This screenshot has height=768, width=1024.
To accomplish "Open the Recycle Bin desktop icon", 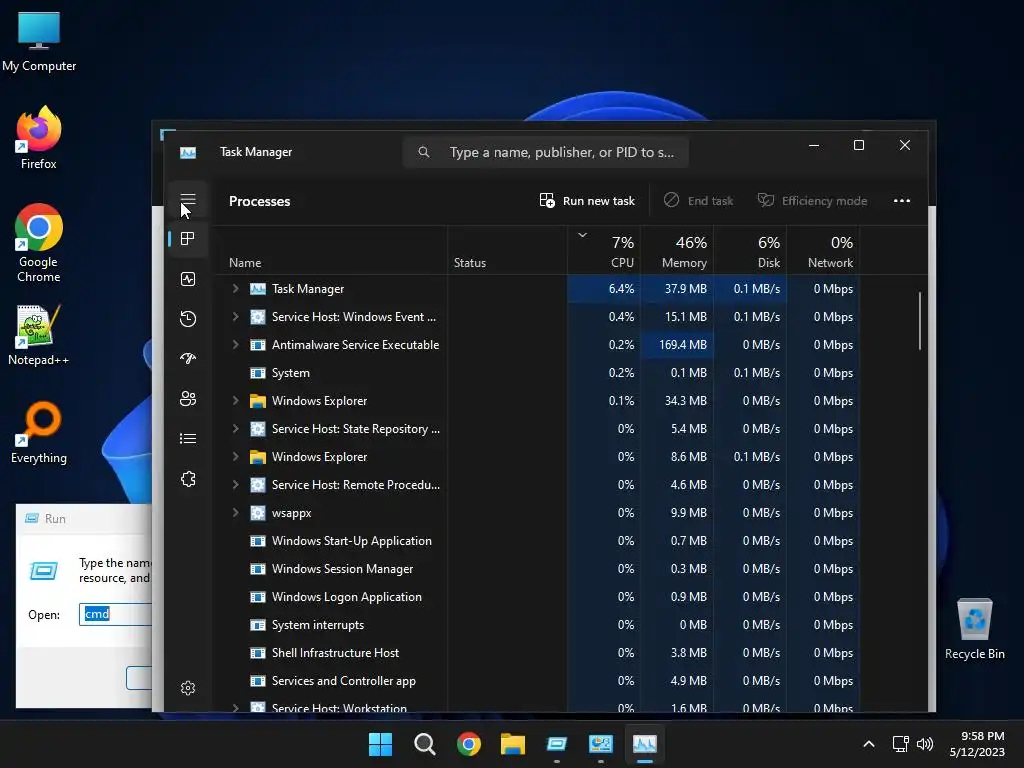I will coord(974,628).
